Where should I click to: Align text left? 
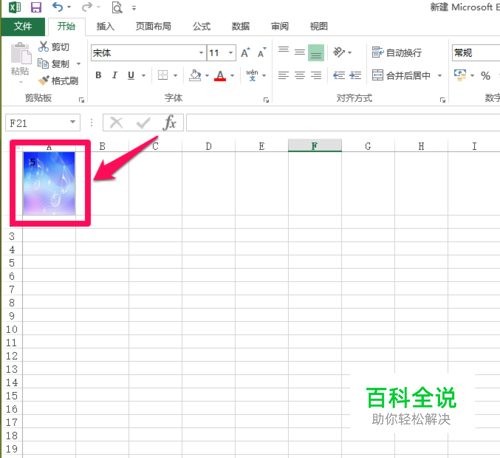coord(283,75)
